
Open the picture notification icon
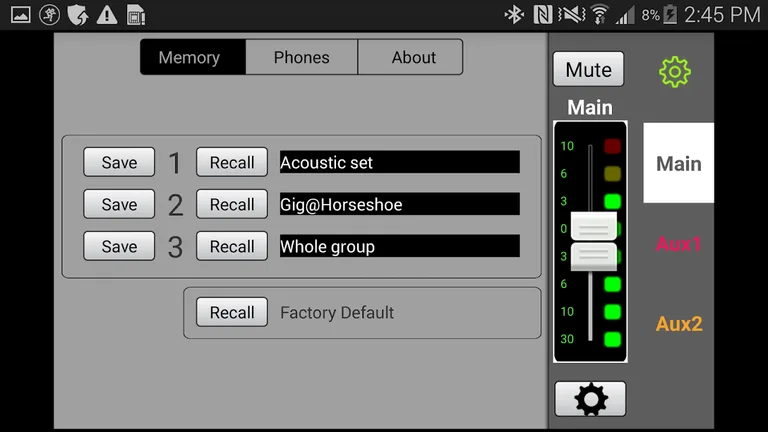[x=21, y=15]
